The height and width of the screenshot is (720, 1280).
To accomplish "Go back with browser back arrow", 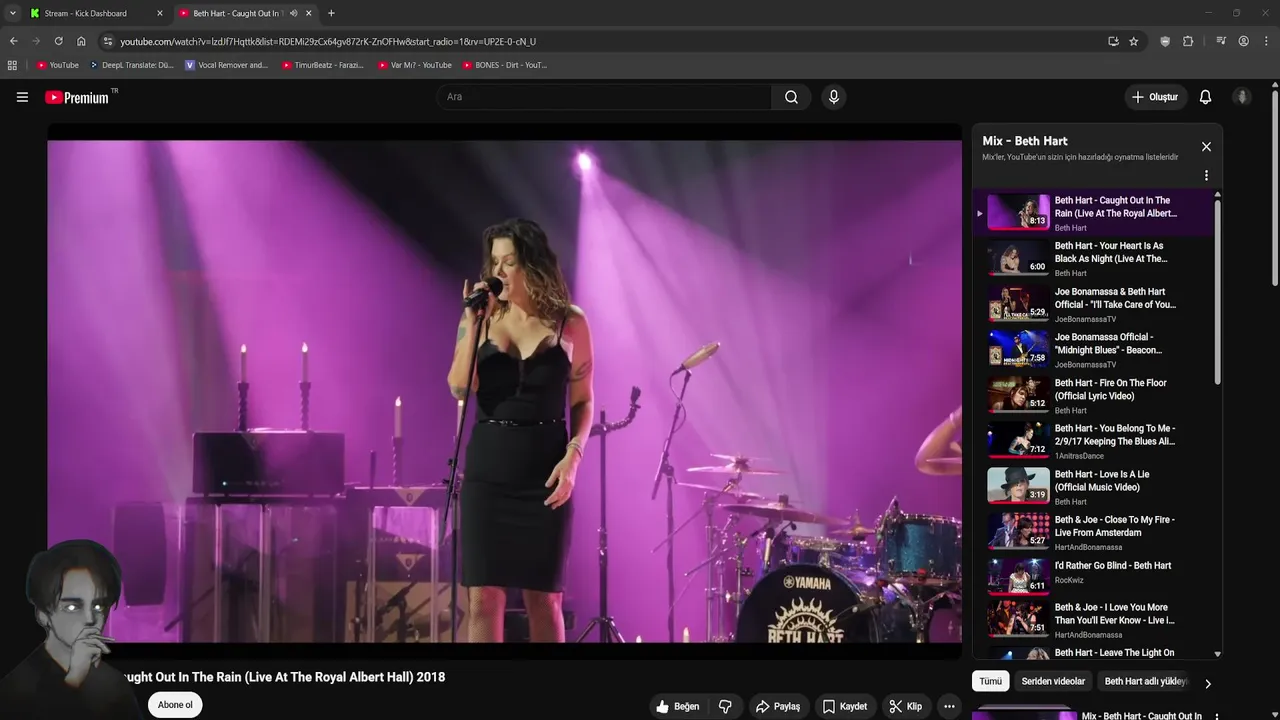I will [x=13, y=41].
